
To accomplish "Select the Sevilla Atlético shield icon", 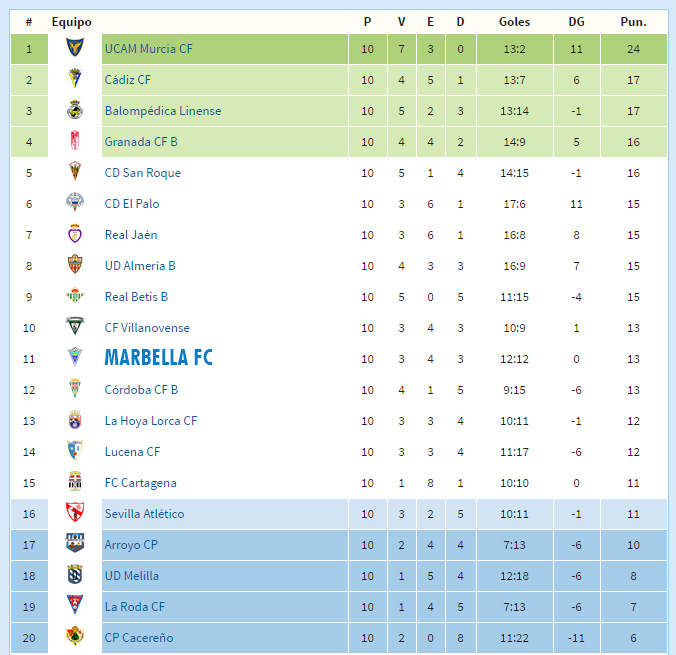I will click(75, 512).
